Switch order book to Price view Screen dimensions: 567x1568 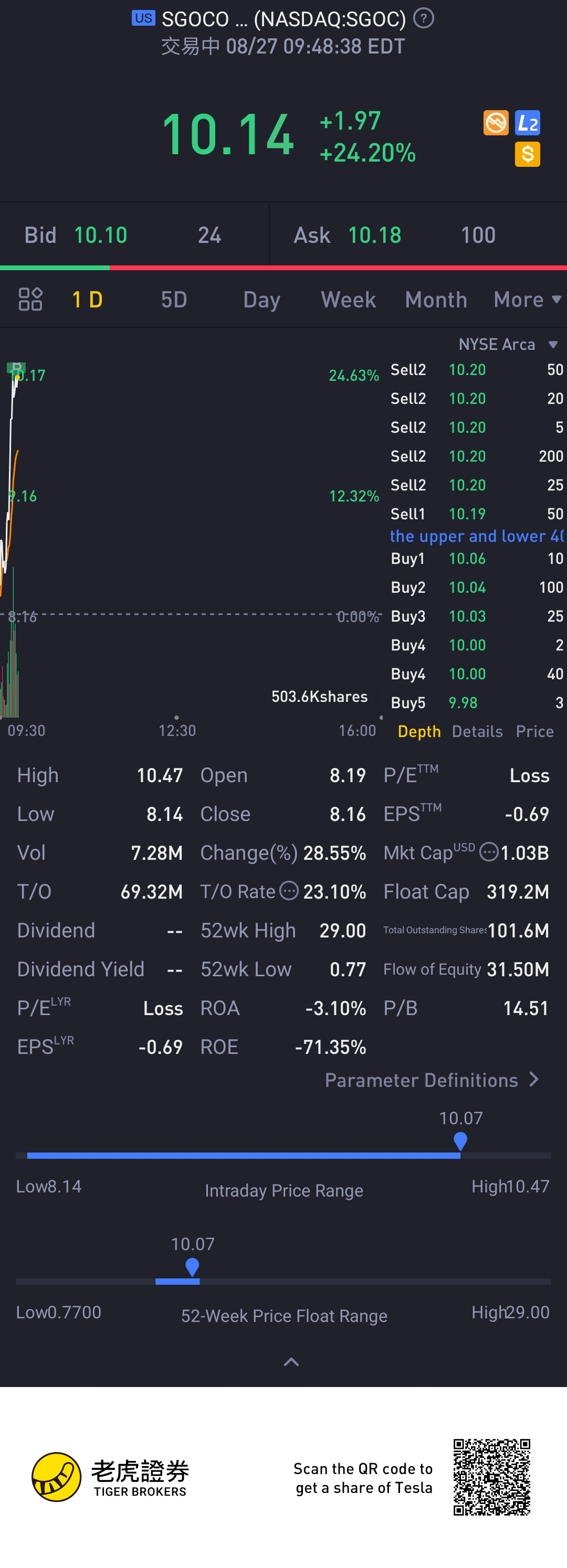point(534,731)
